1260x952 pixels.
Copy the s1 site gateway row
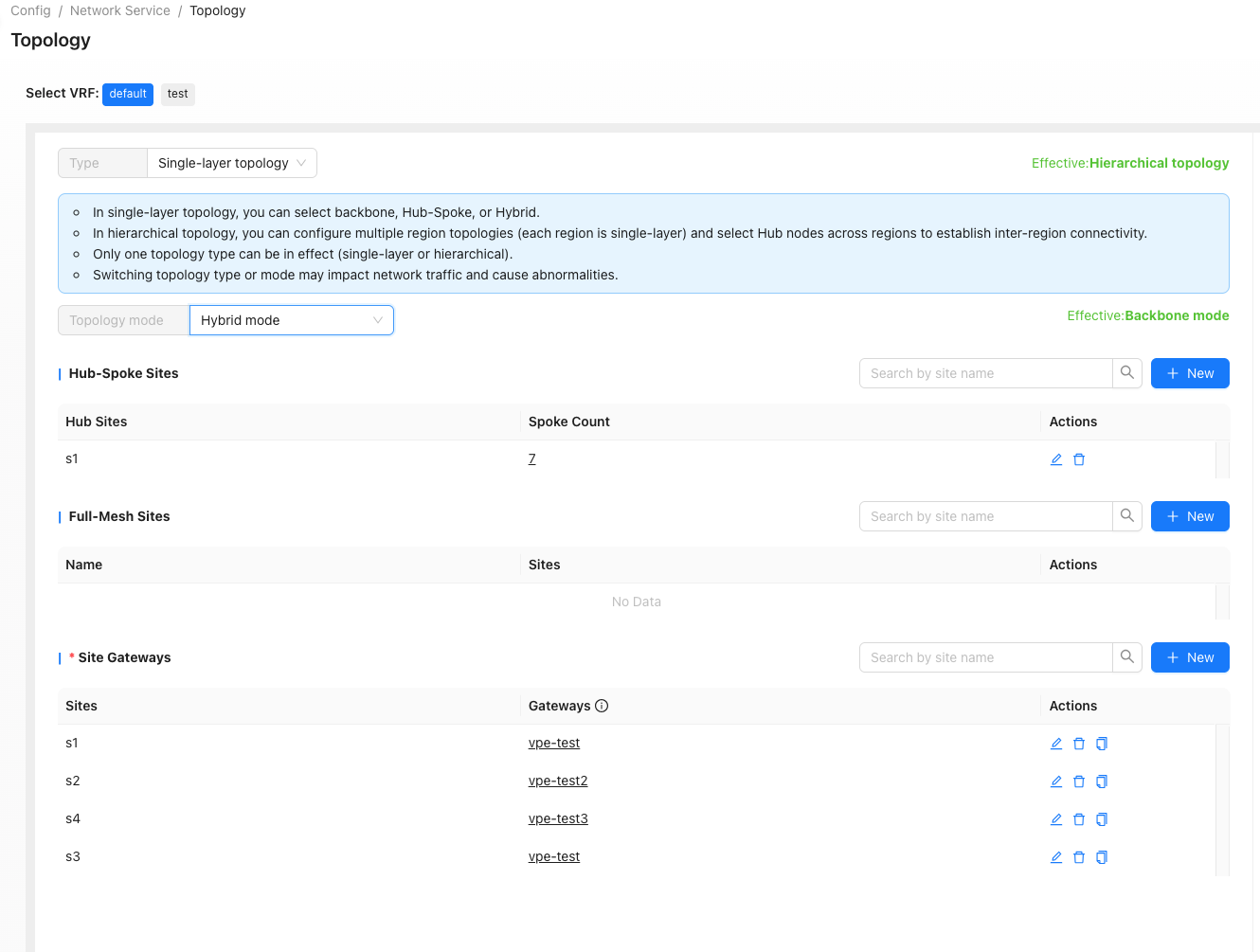(1102, 744)
